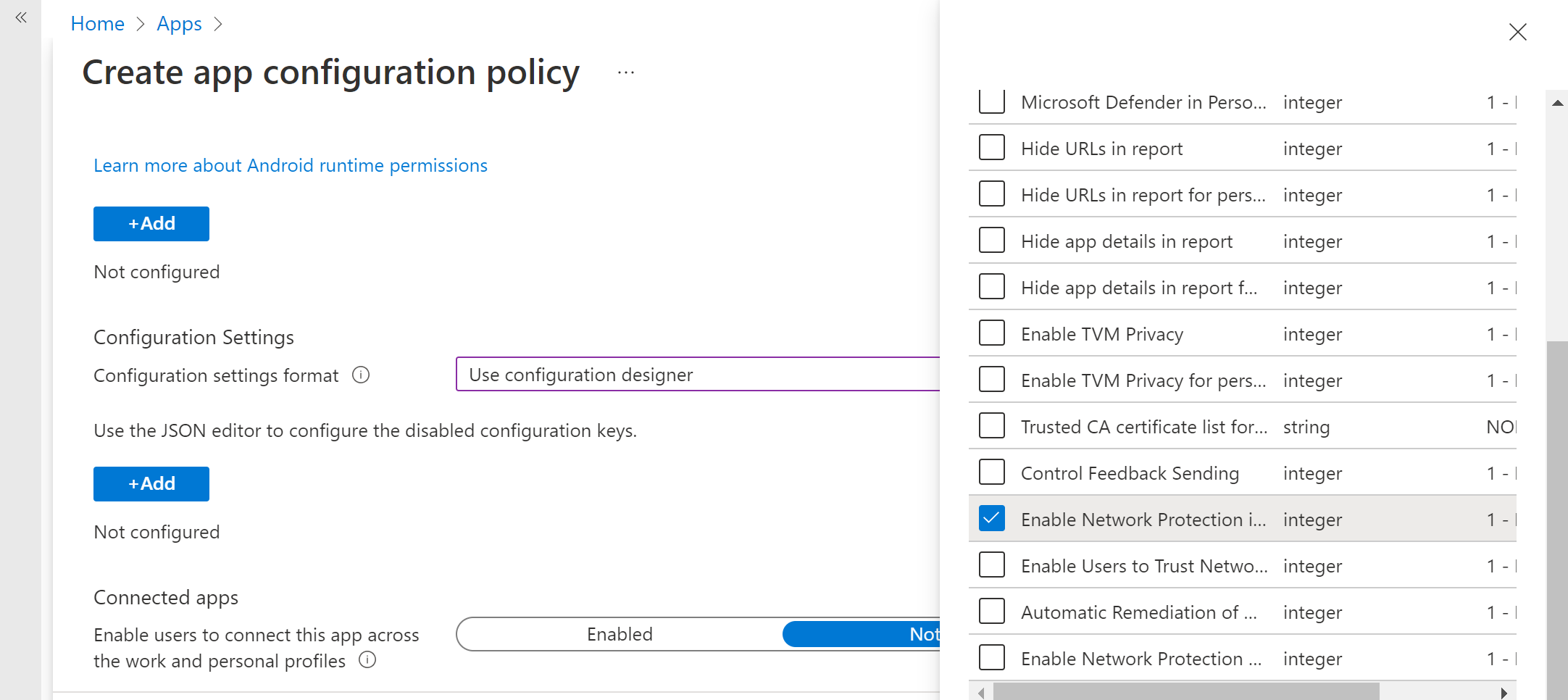Click 'Connected apps' section heading
Screen dimensions: 1568x700
(166, 597)
